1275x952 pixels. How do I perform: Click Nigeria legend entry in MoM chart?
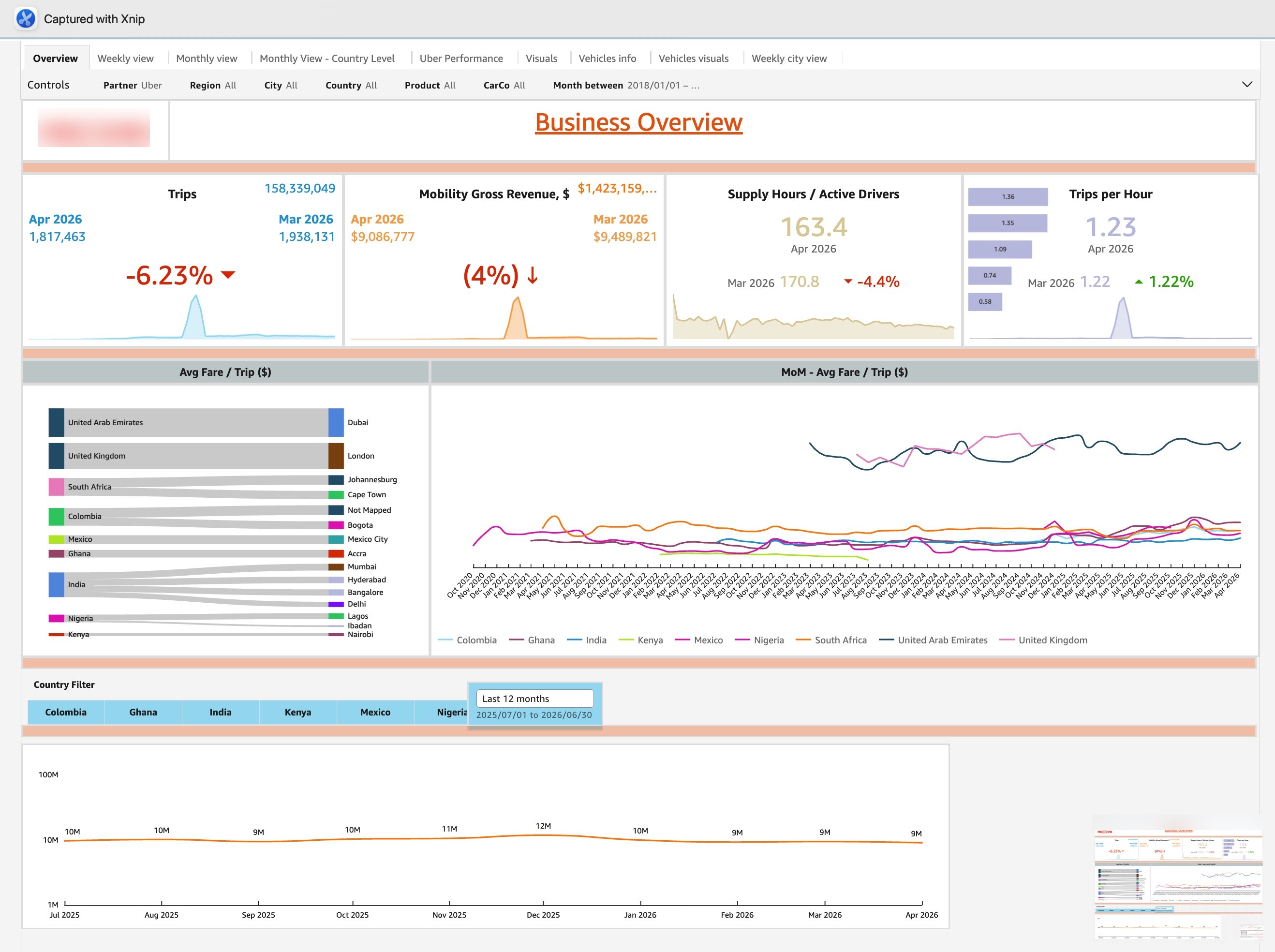tap(759, 640)
